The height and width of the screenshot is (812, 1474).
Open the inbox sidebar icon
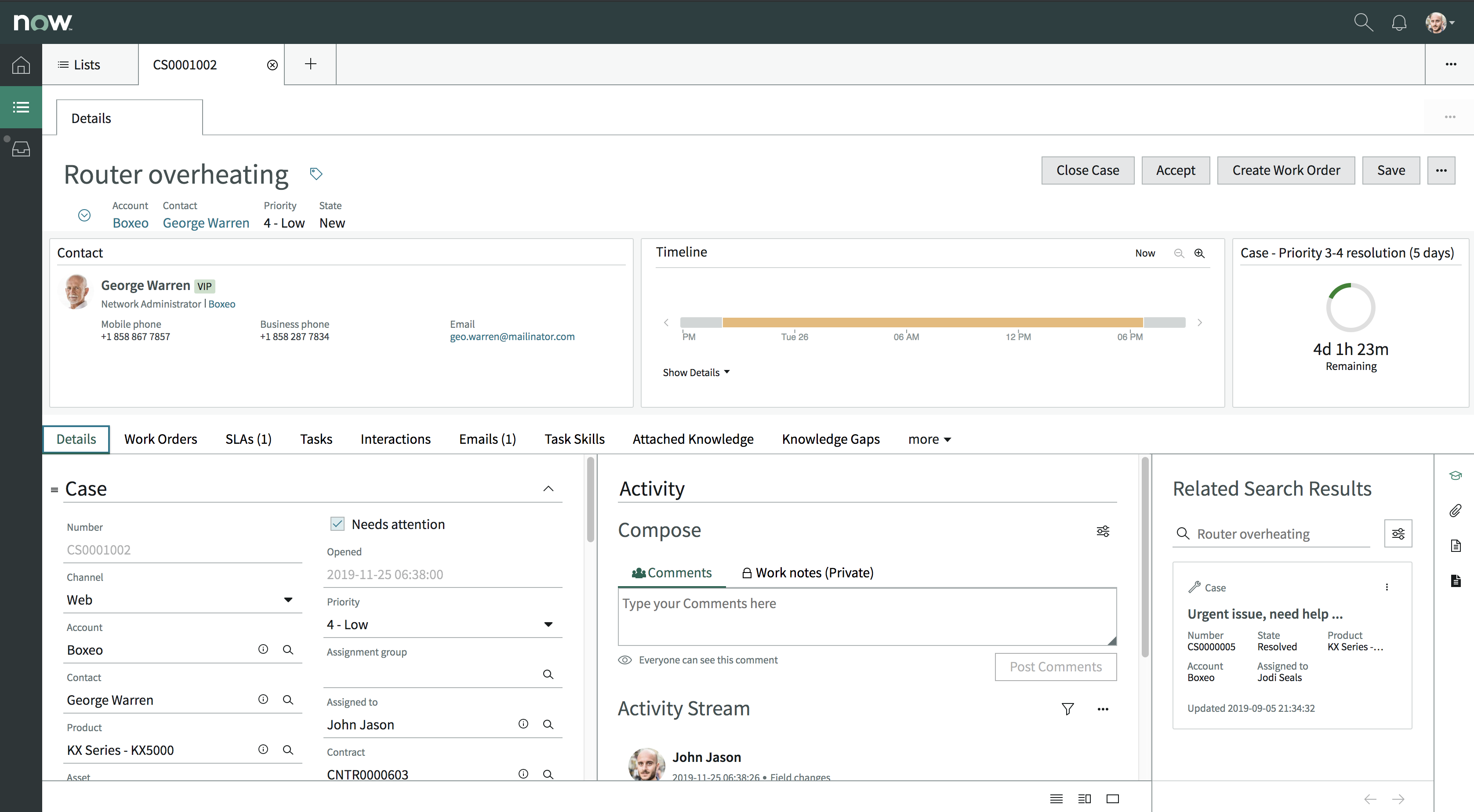click(21, 149)
